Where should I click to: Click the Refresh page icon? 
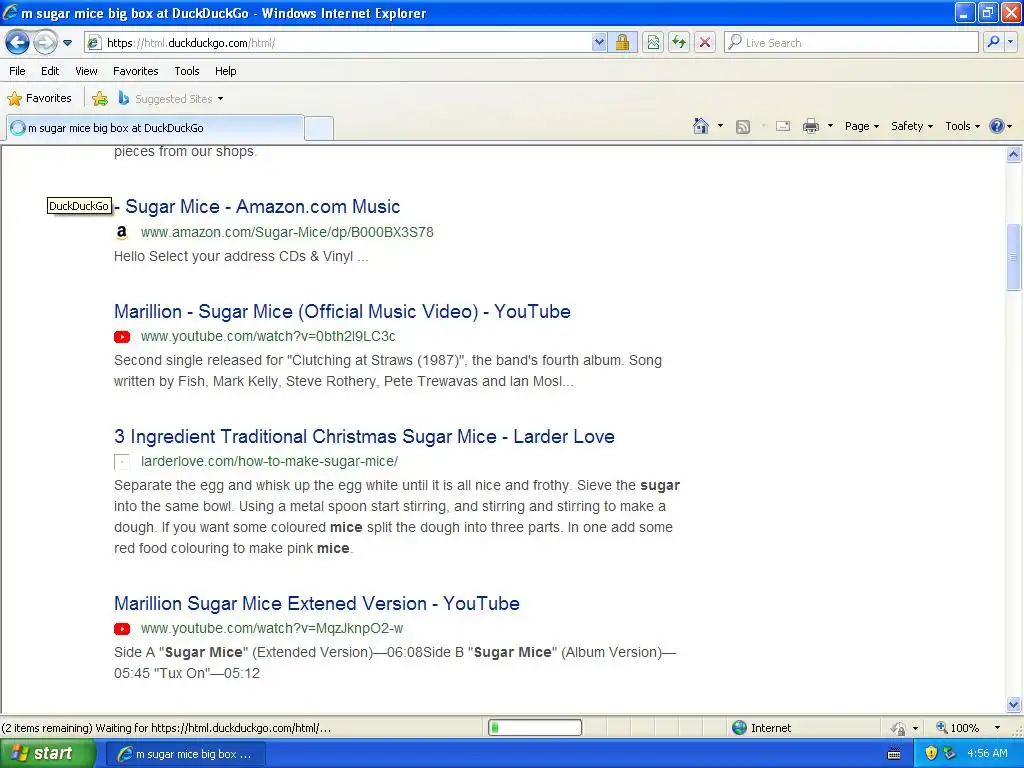point(679,43)
